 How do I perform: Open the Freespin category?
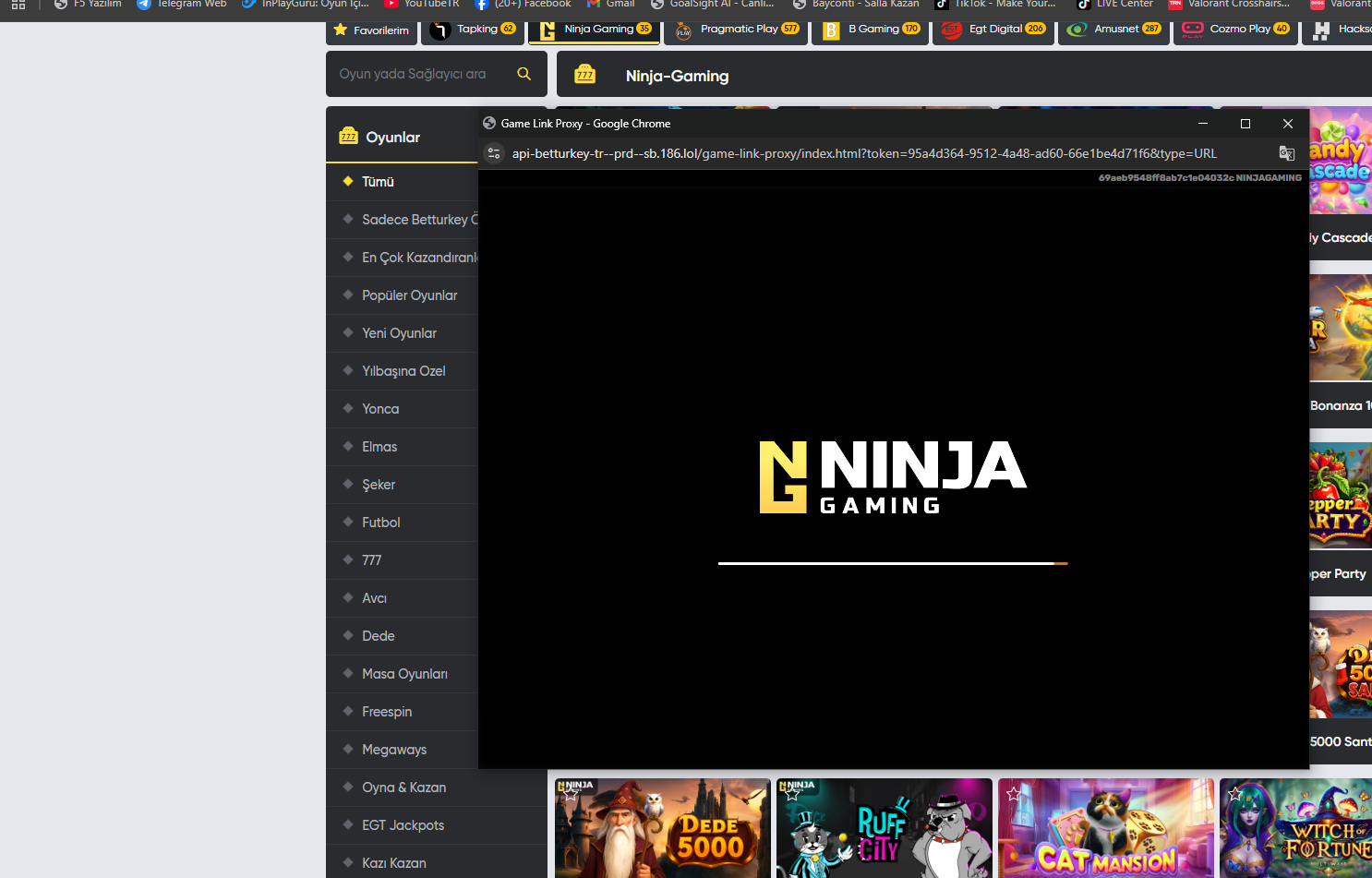coord(387,712)
